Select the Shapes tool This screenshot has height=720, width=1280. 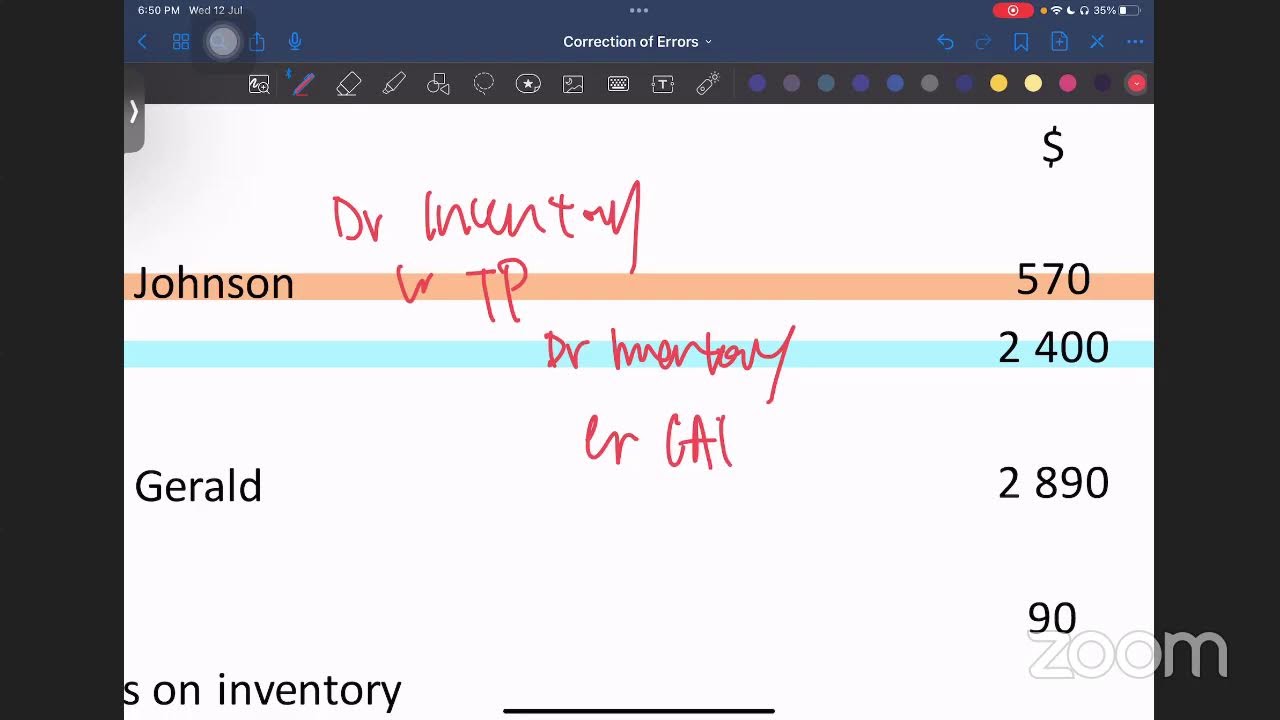pyautogui.click(x=438, y=84)
